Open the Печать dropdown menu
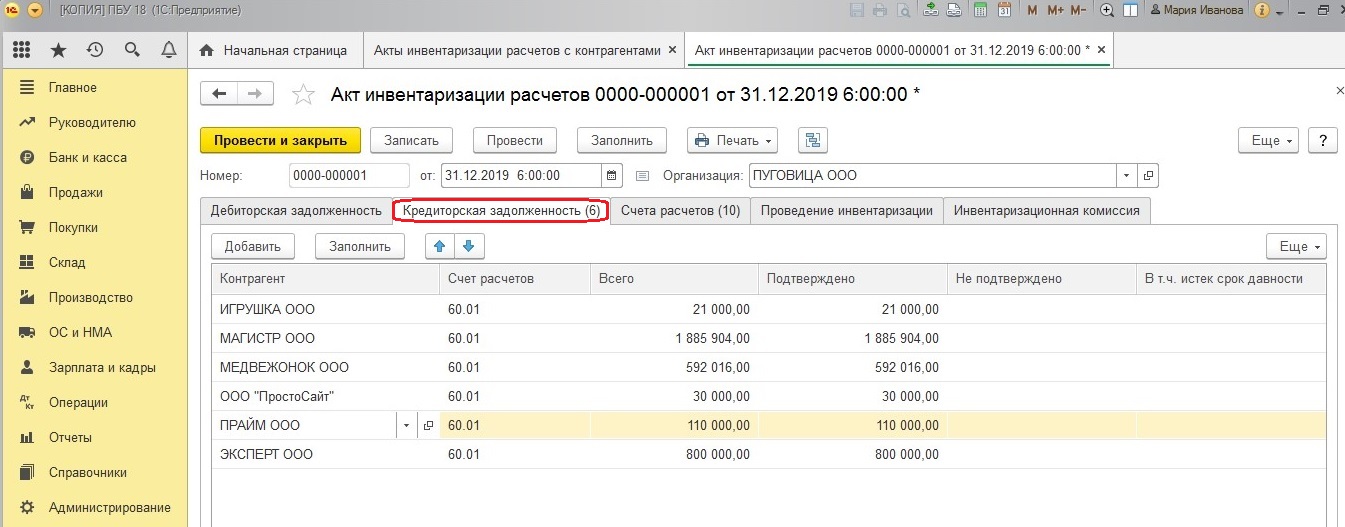Viewport: 1345px width, 527px height. [x=733, y=141]
